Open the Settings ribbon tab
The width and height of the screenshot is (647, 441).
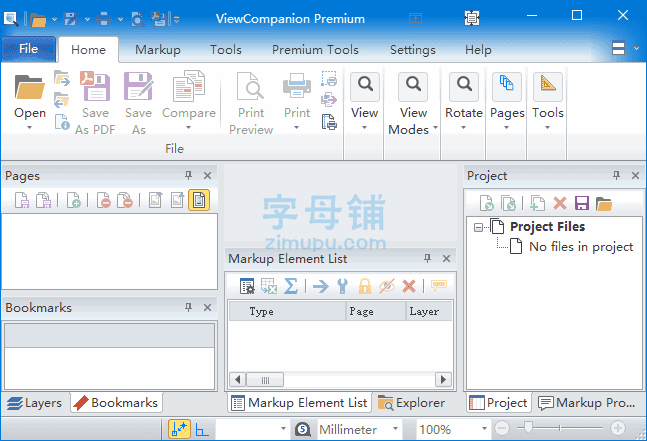click(x=413, y=50)
